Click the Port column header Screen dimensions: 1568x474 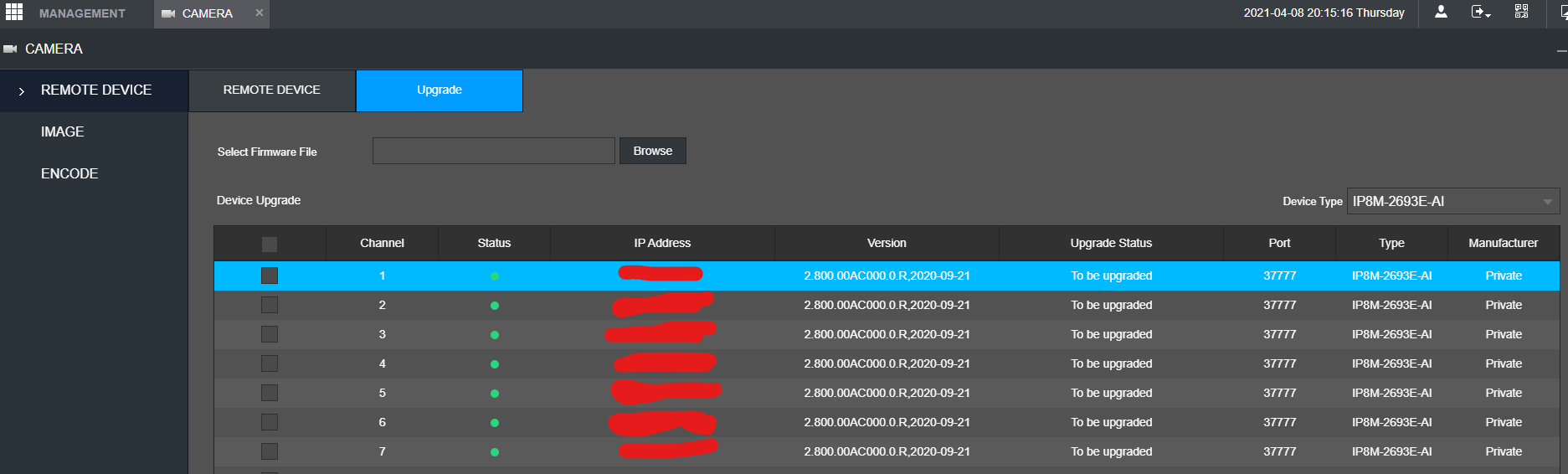pos(1279,243)
